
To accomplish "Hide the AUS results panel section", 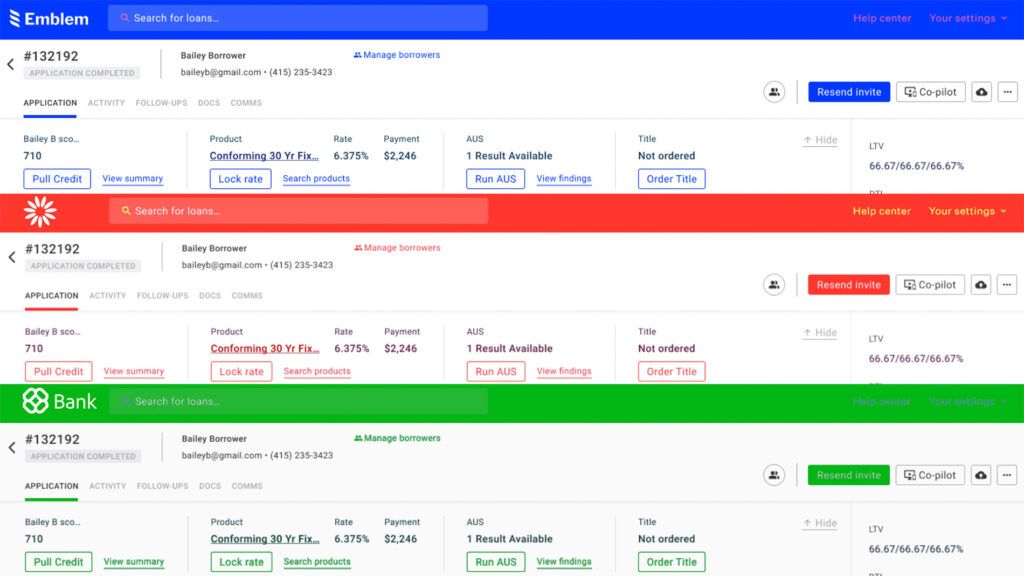I will pos(819,140).
